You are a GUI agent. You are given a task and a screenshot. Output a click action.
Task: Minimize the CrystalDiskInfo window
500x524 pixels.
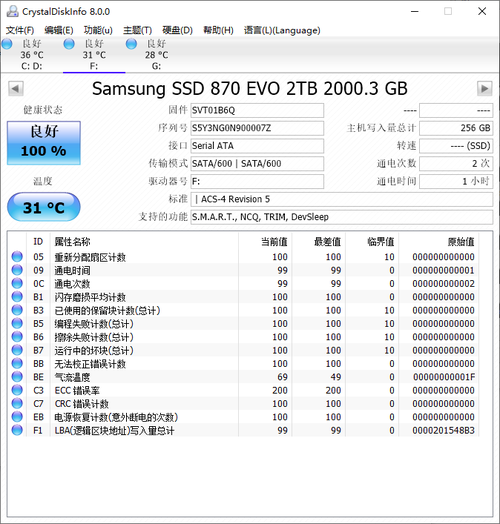tap(415, 11)
